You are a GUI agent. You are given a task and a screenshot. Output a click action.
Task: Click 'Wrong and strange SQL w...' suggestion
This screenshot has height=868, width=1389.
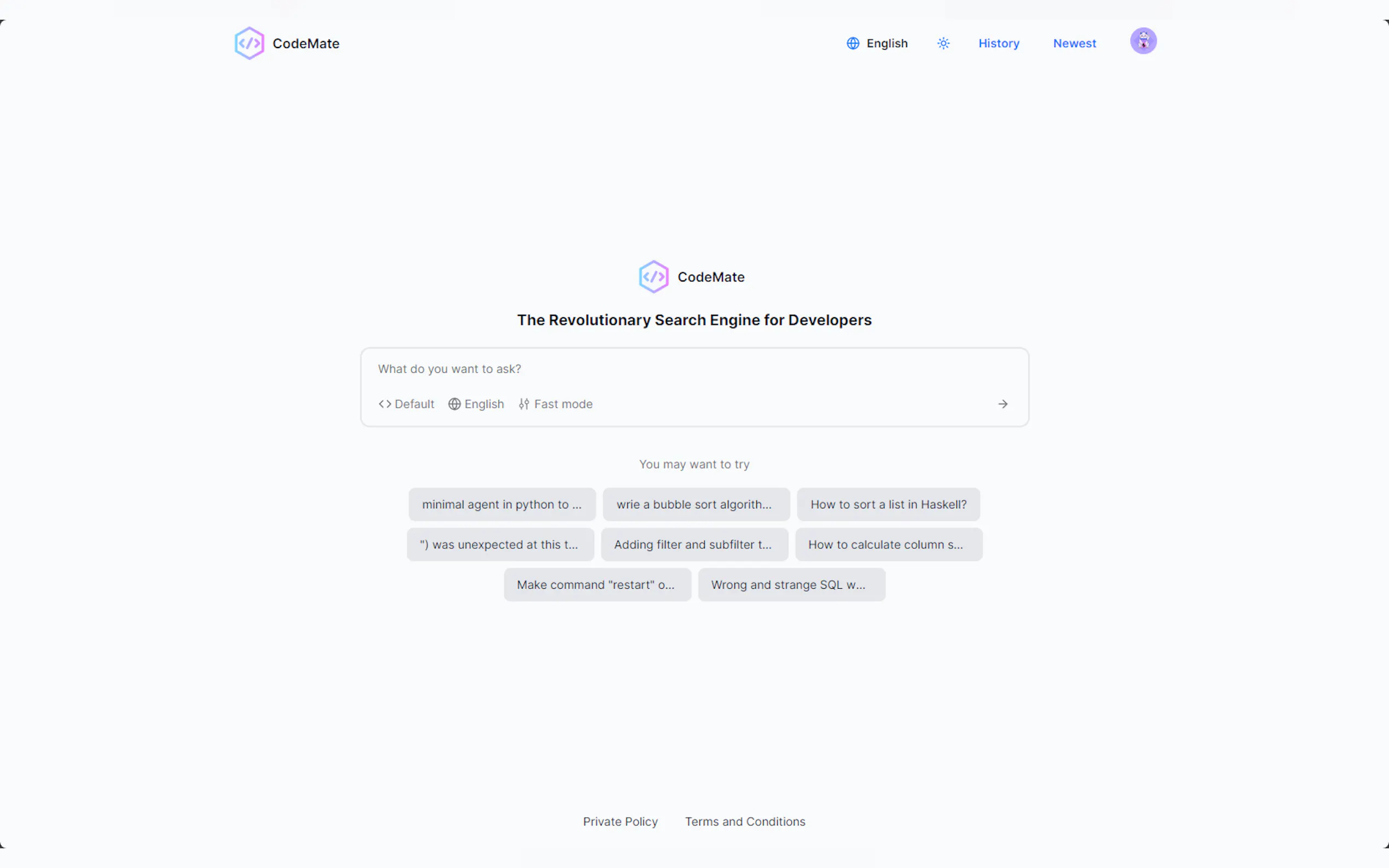pyautogui.click(x=791, y=585)
